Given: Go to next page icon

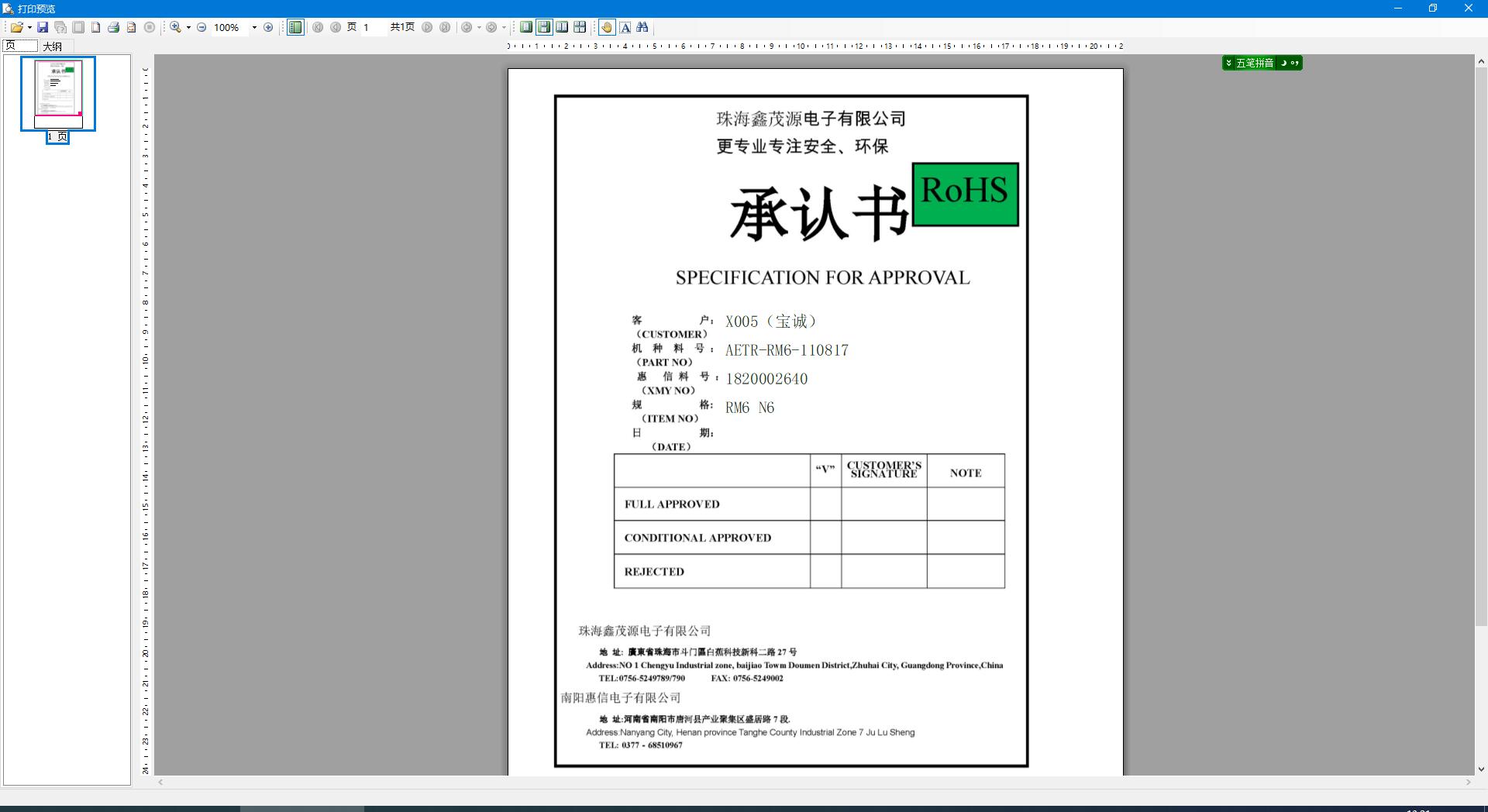Looking at the screenshot, I should pos(427,27).
